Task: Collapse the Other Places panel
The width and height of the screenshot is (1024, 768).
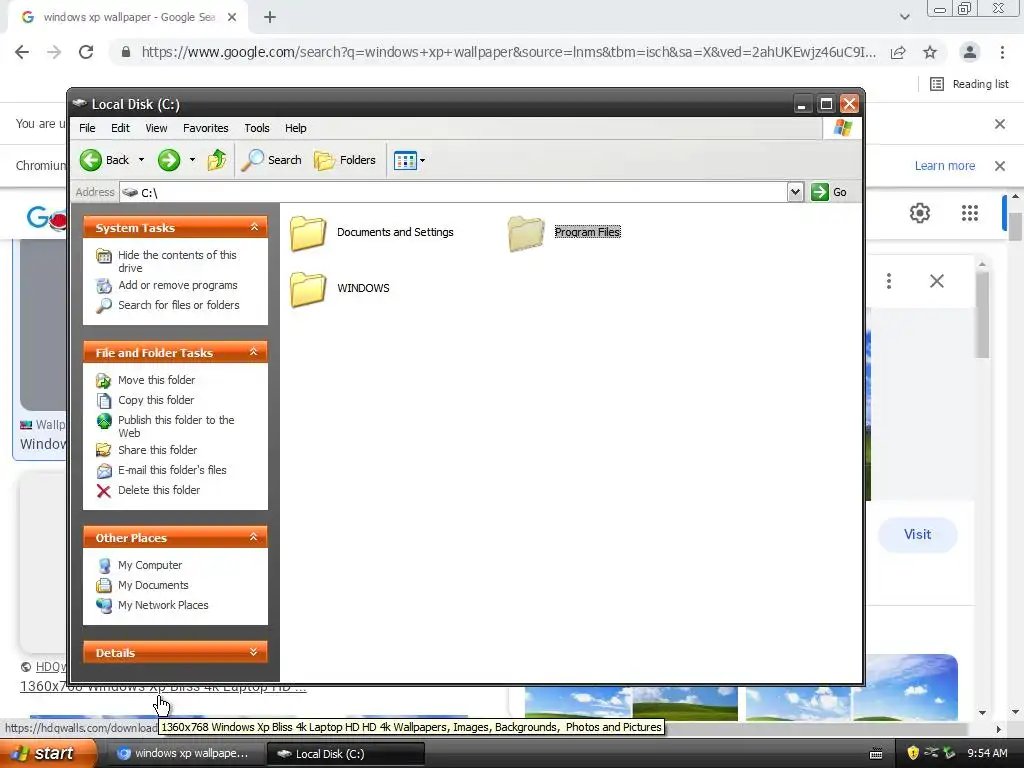Action: point(254,537)
